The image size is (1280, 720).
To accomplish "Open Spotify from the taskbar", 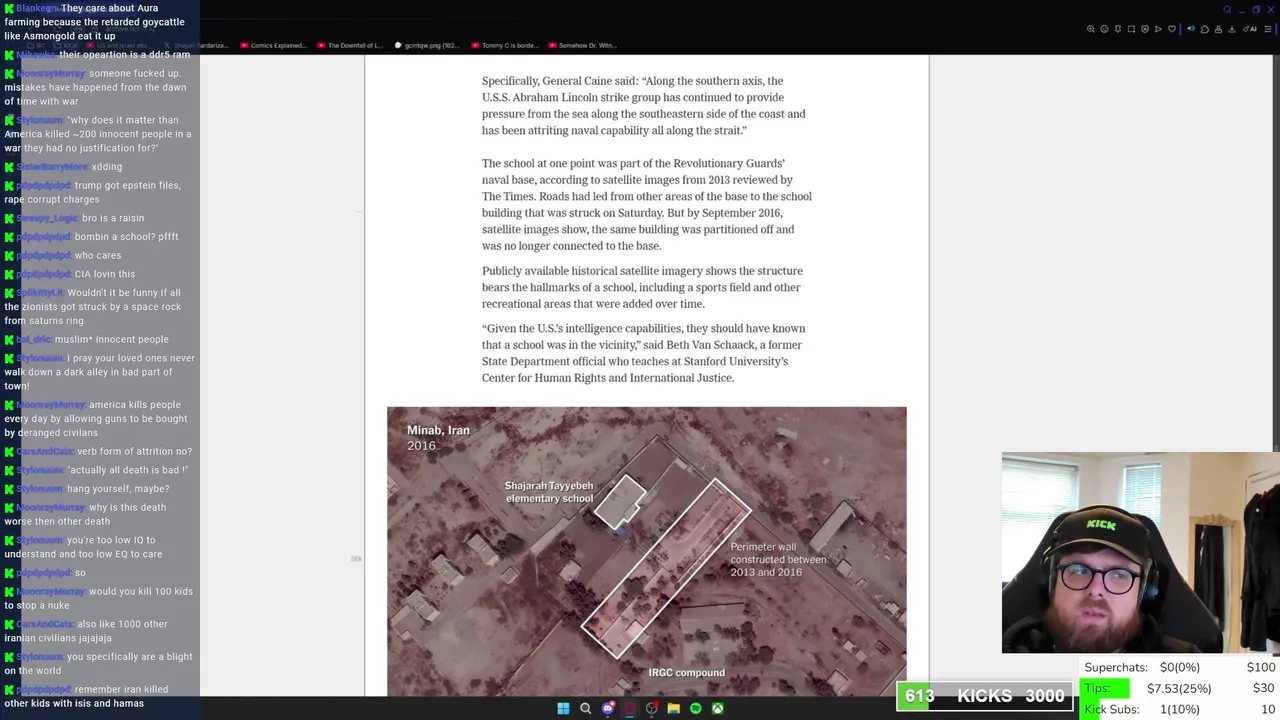I will (x=695, y=708).
